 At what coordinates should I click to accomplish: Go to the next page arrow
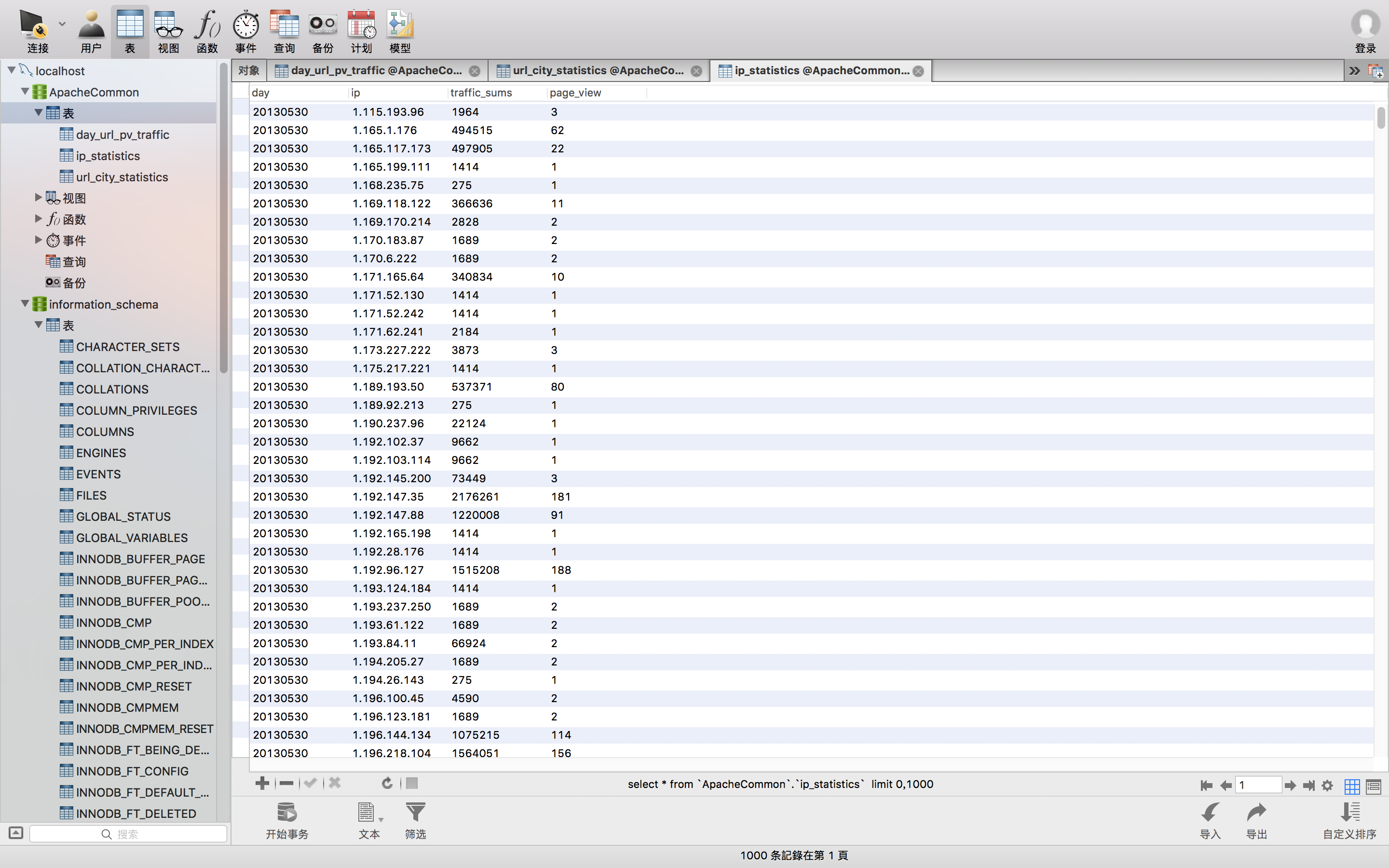[x=1290, y=786]
